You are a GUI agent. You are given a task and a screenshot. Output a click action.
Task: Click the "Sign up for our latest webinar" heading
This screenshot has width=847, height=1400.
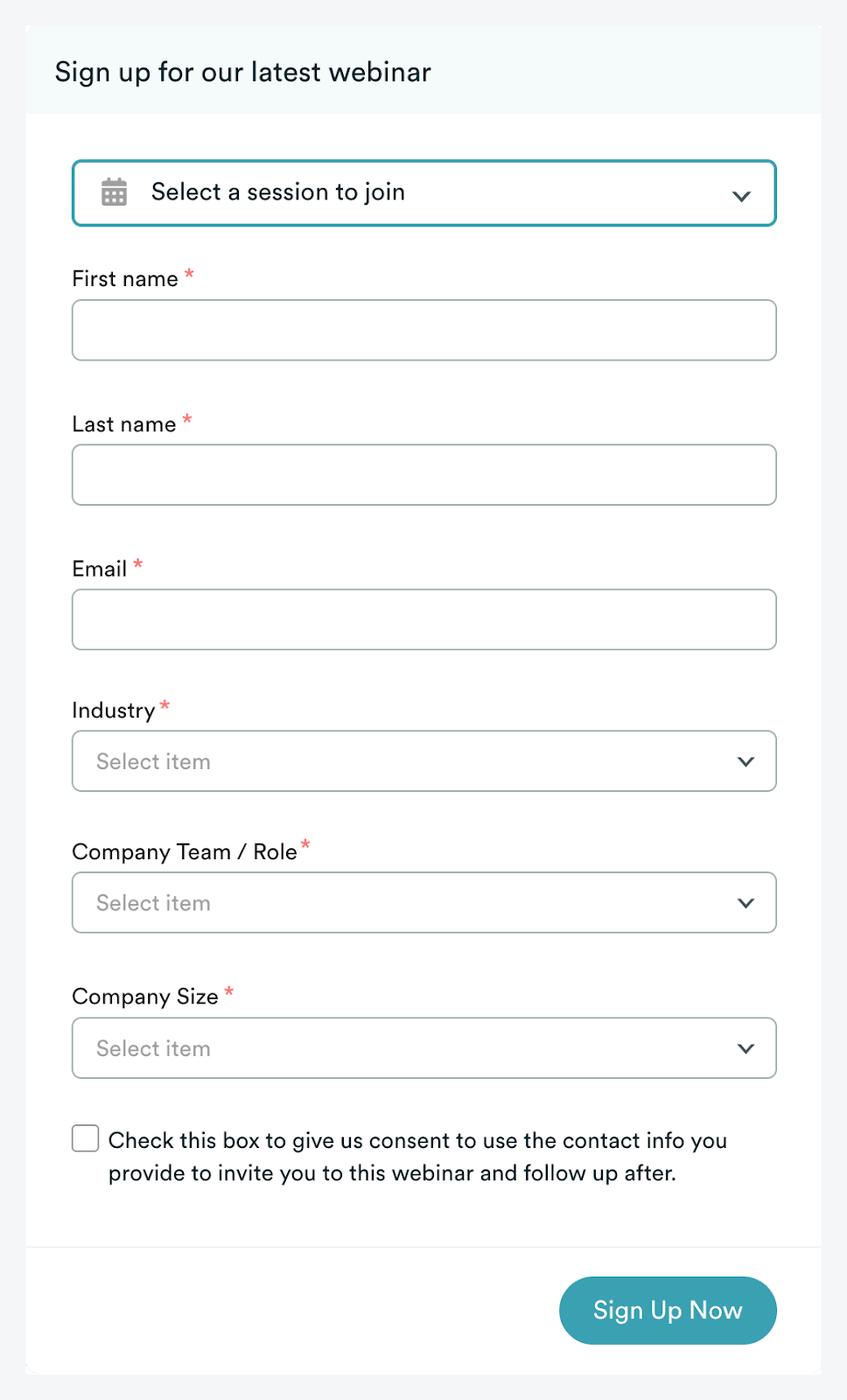243,72
